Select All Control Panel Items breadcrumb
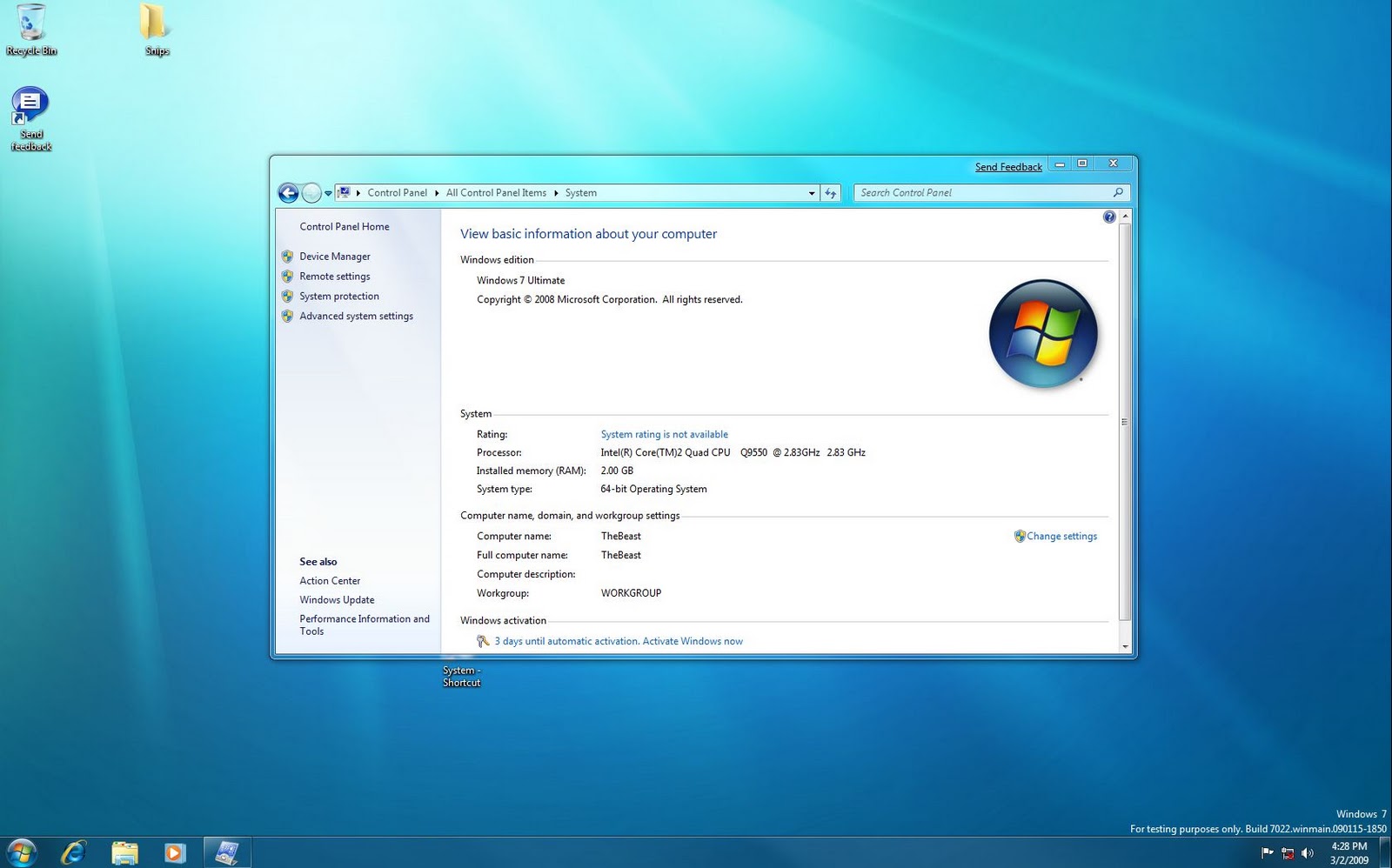This screenshot has width=1392, height=868. 496,193
